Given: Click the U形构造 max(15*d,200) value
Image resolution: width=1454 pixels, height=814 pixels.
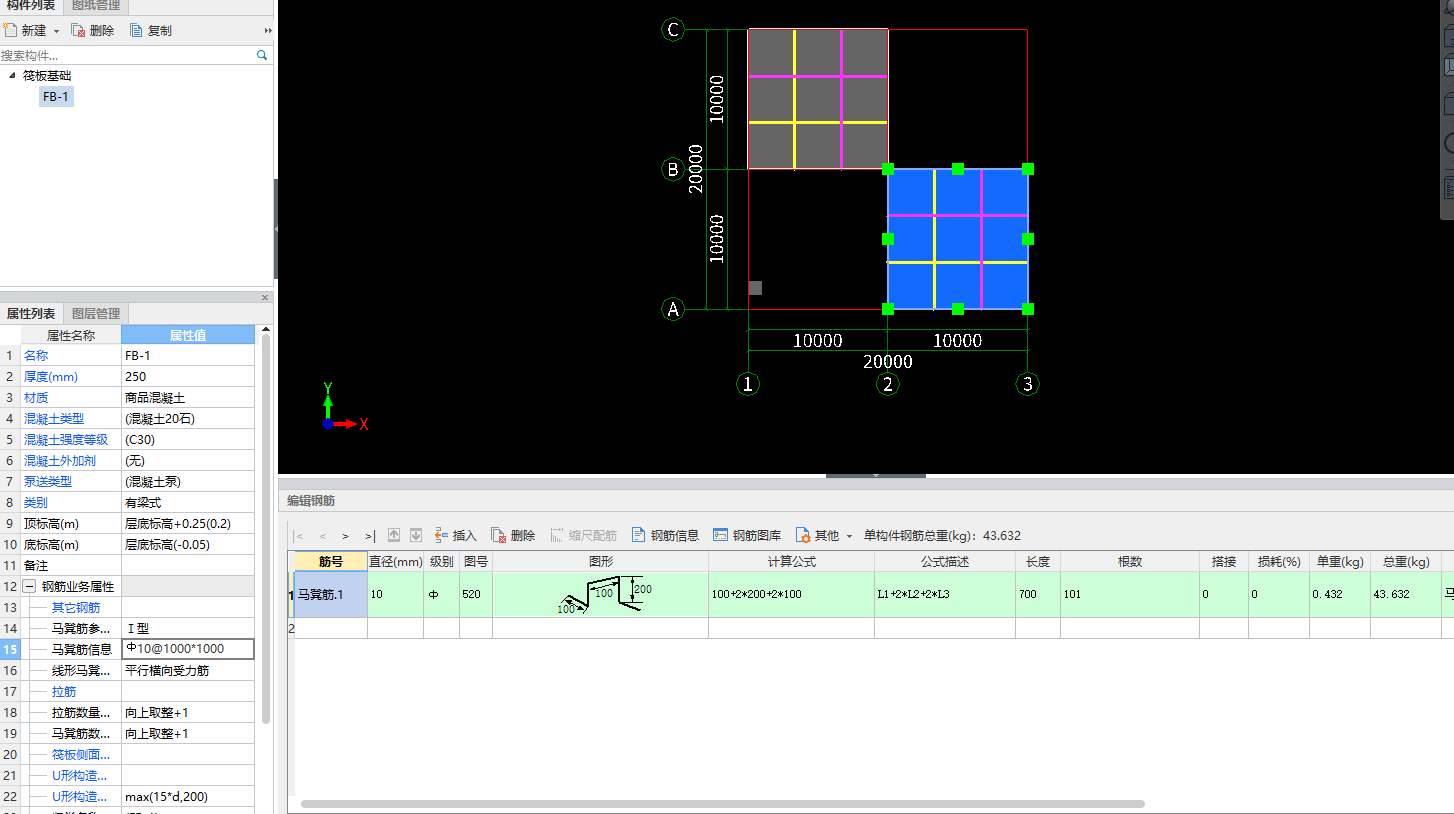Looking at the screenshot, I should tap(188, 797).
